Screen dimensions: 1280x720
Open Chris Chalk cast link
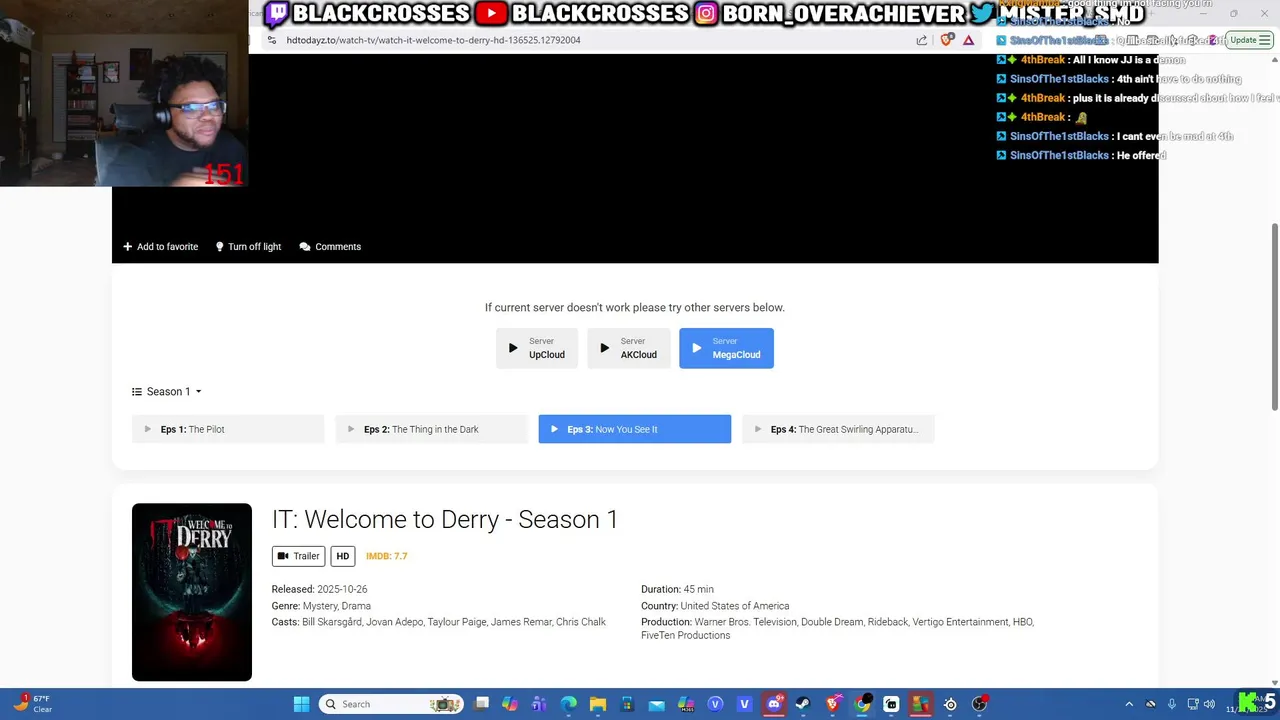tap(581, 622)
